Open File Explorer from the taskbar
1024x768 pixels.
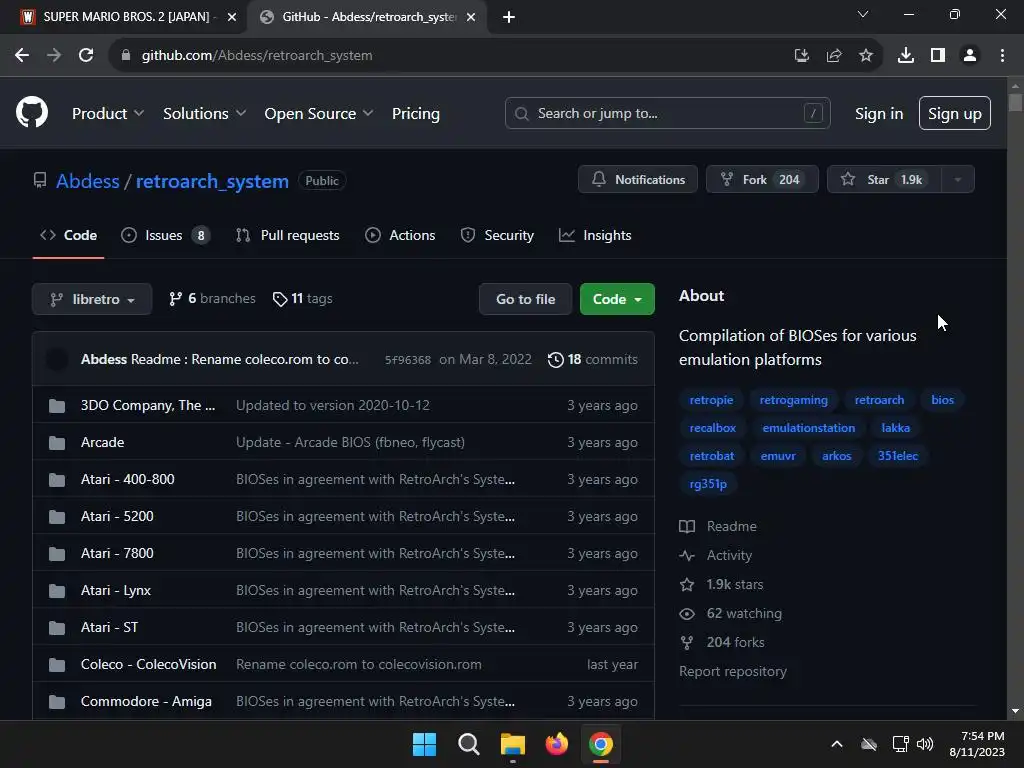[513, 744]
